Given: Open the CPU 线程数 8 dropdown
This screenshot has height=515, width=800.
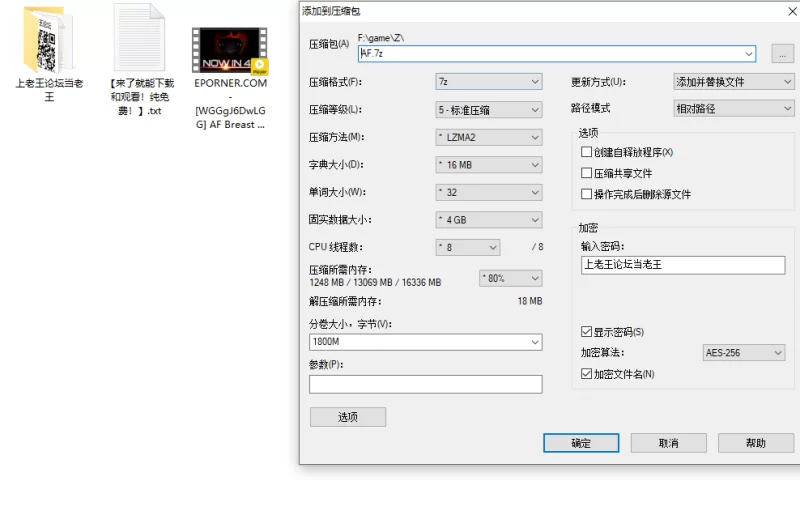Looking at the screenshot, I should 468,248.
